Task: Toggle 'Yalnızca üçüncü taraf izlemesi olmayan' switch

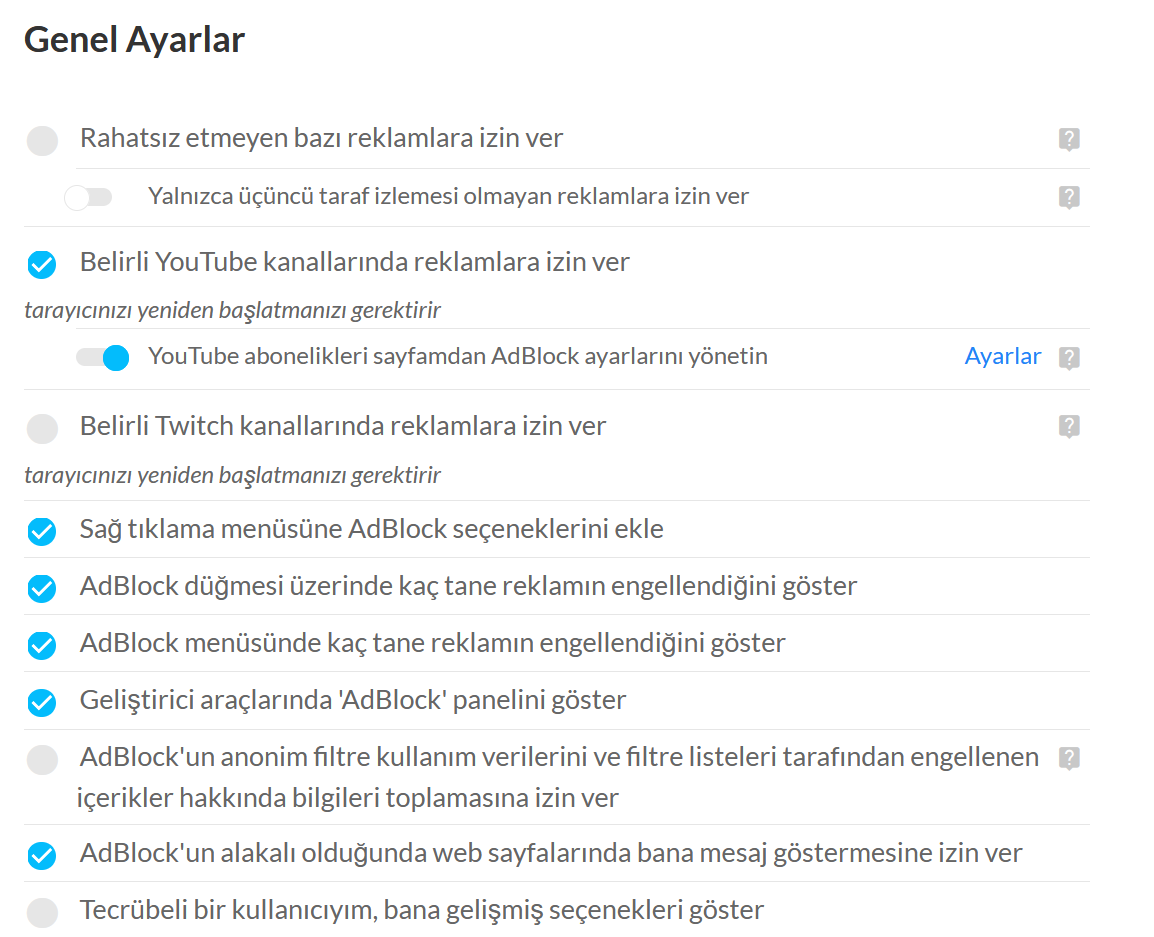Action: point(88,197)
